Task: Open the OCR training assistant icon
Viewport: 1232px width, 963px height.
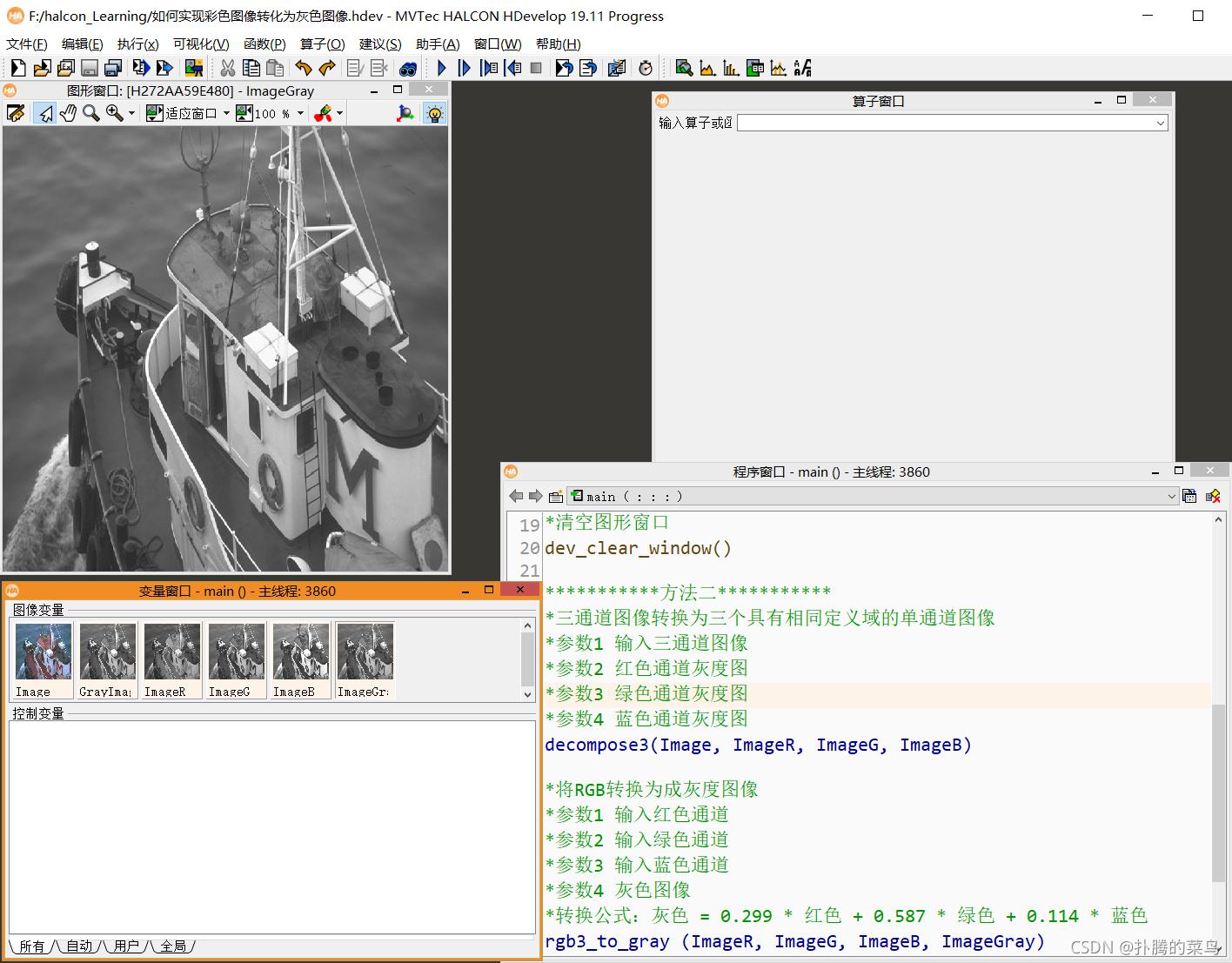Action: (803, 68)
